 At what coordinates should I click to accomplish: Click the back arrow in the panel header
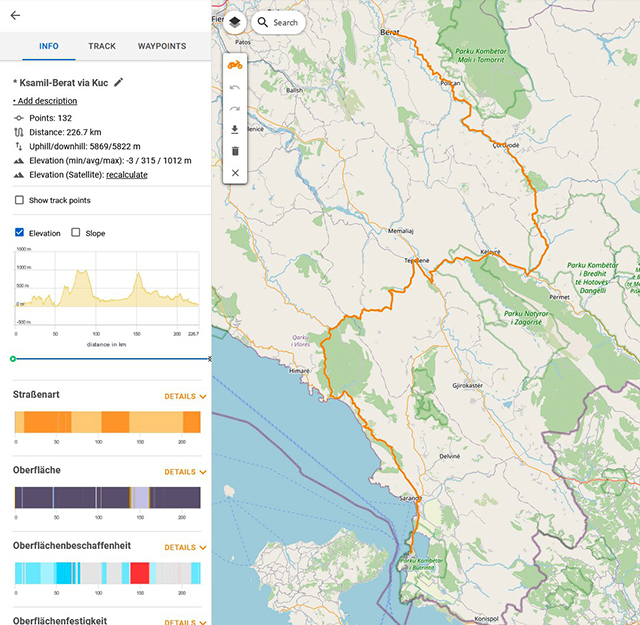(15, 15)
